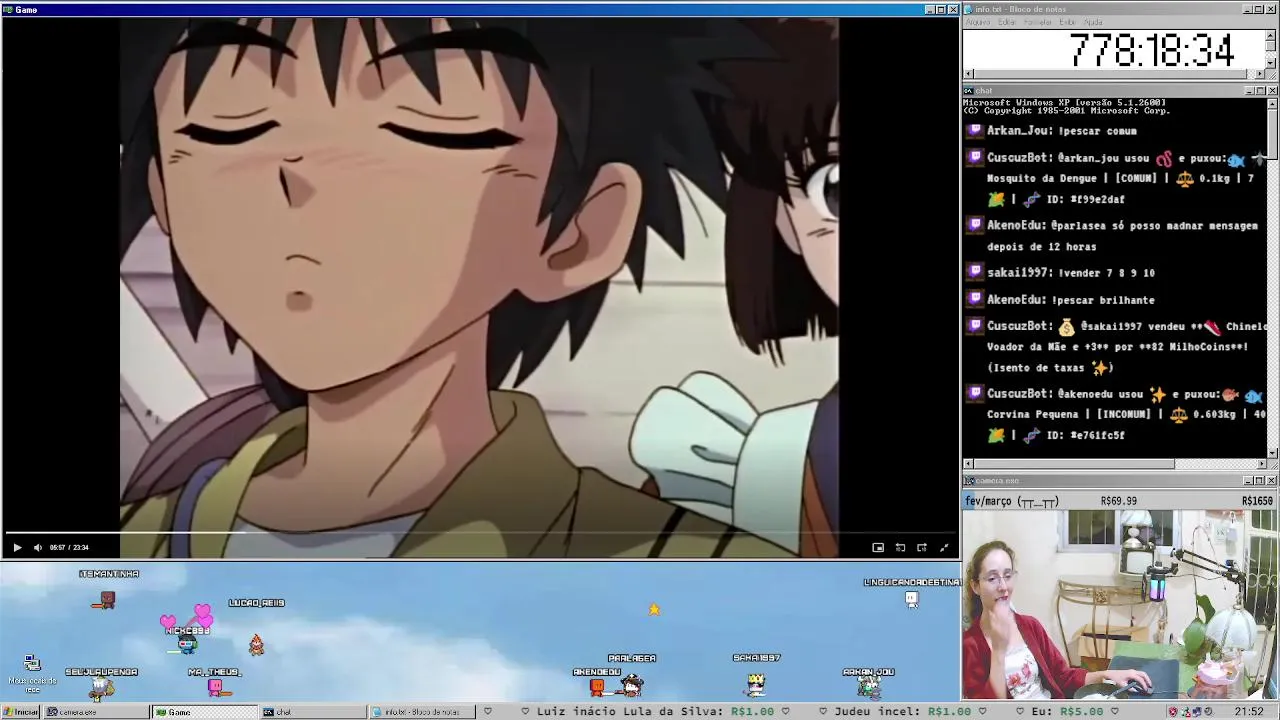Click the red shield tray icon
Screen dimensions: 1280x720
point(1173,712)
